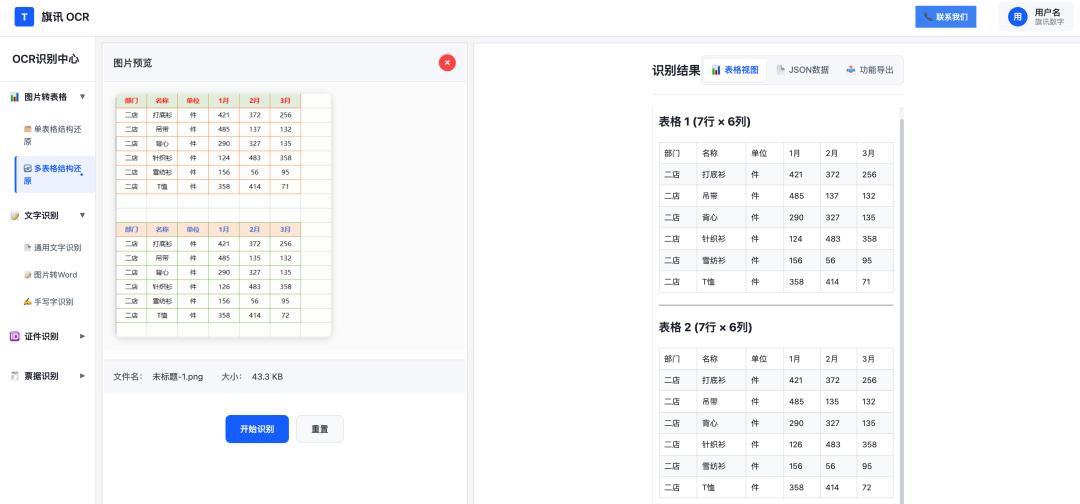Collapse the 文字识别 section arrow
The height and width of the screenshot is (504, 1080).
coord(83,216)
